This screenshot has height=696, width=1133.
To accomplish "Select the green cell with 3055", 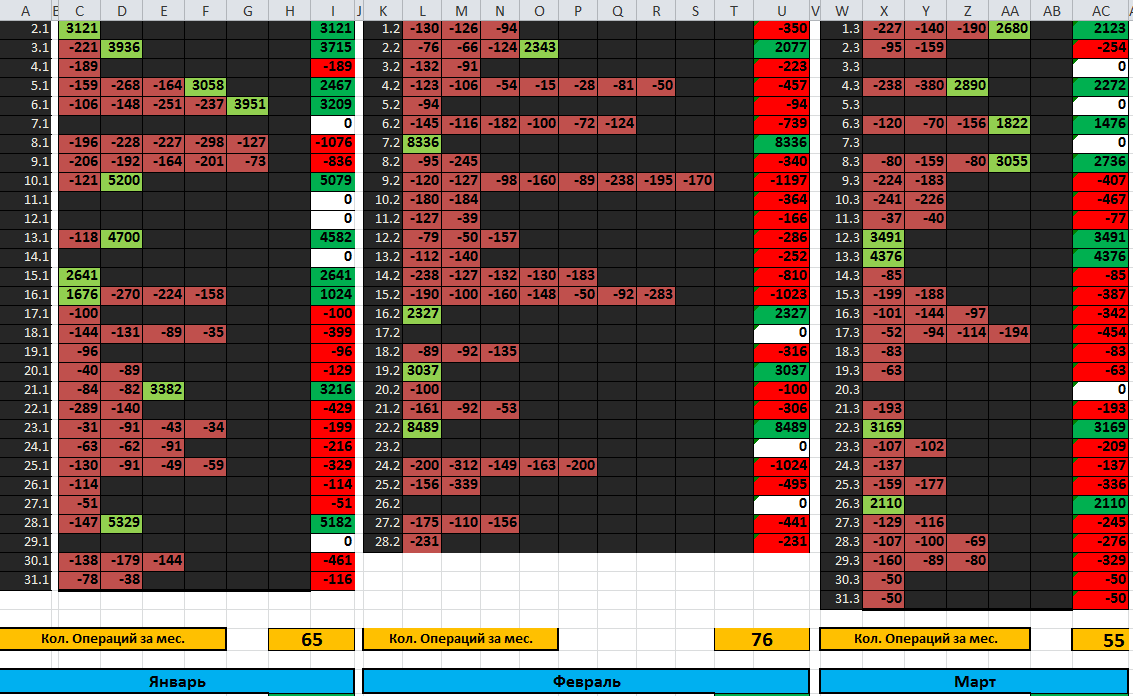I will 1009,161.
